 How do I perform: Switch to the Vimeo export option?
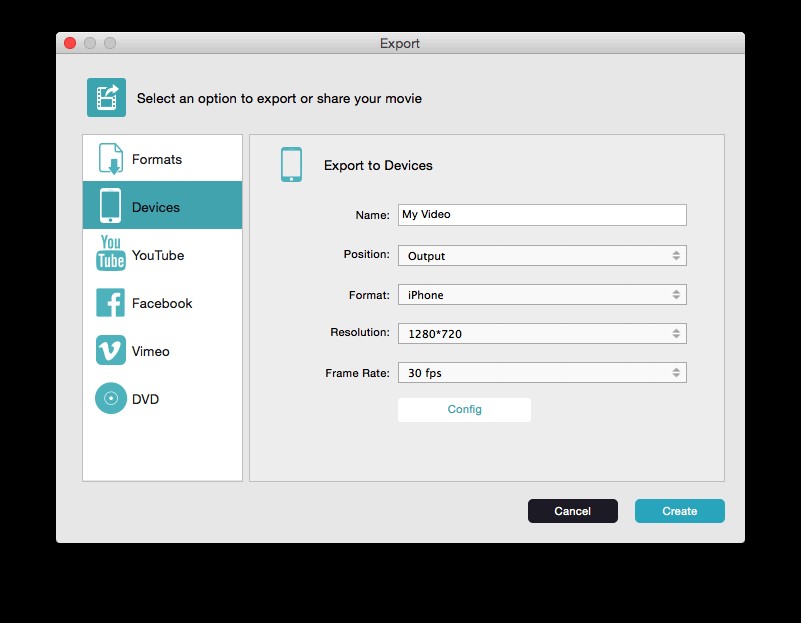151,351
